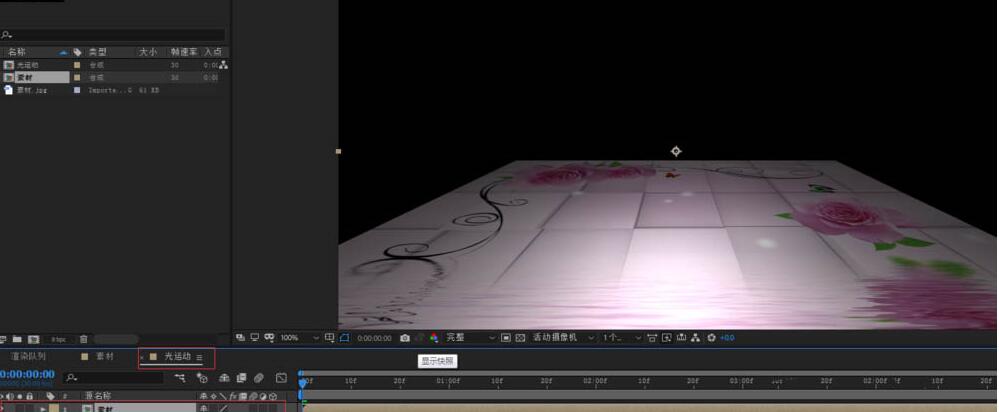Image resolution: width=999 pixels, height=412 pixels.
Task: Click the pixel aspect ratio correction icon
Action: click(652, 338)
